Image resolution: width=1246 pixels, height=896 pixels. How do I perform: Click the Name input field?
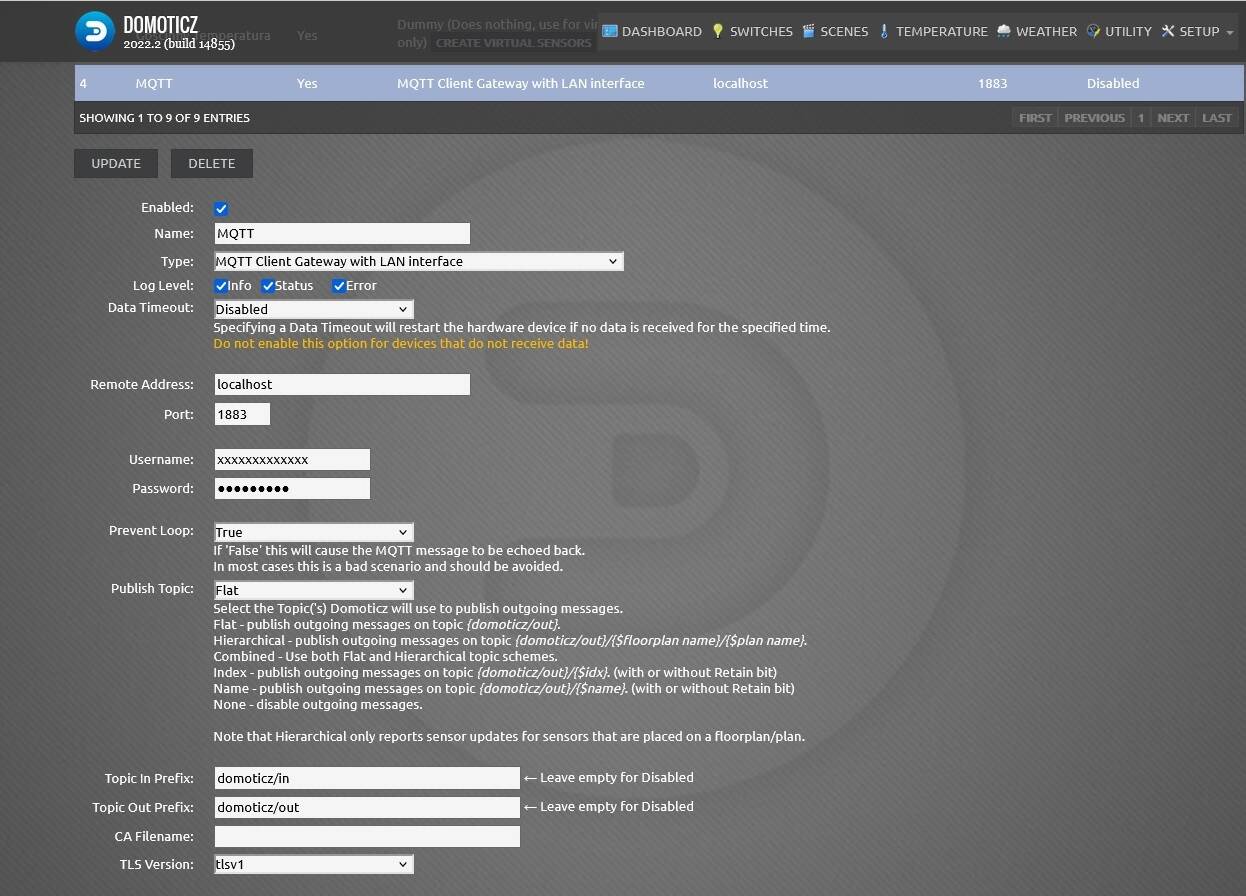(342, 233)
